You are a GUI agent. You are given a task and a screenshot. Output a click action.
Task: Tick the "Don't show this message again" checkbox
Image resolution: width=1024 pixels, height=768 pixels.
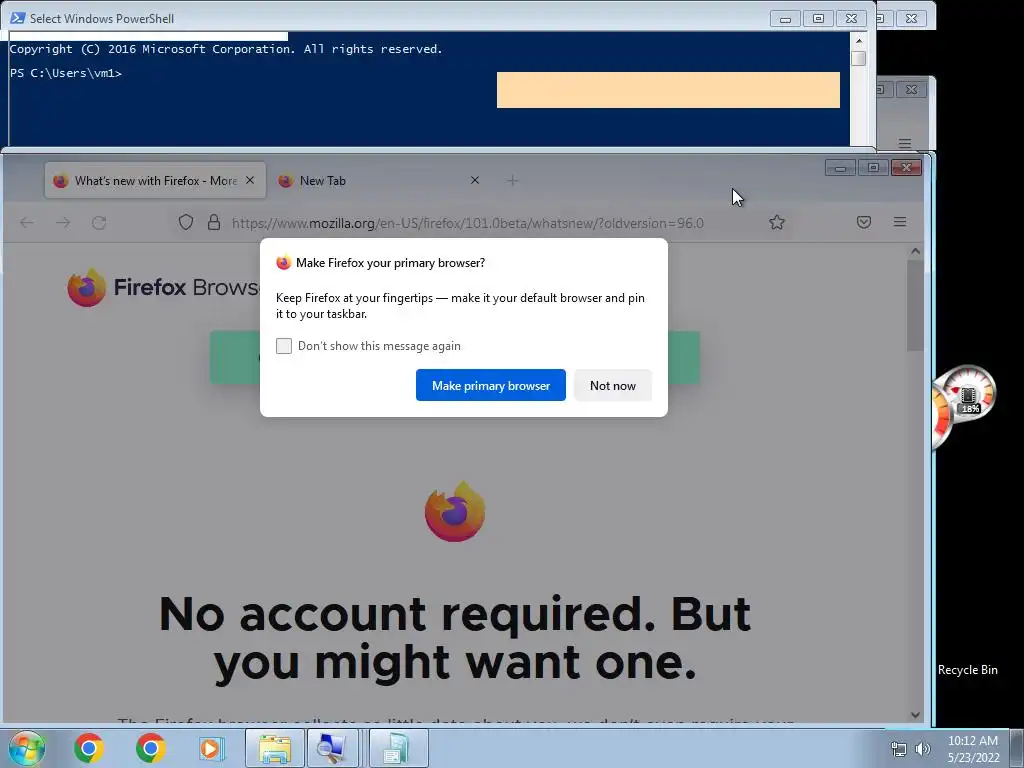pyautogui.click(x=283, y=345)
